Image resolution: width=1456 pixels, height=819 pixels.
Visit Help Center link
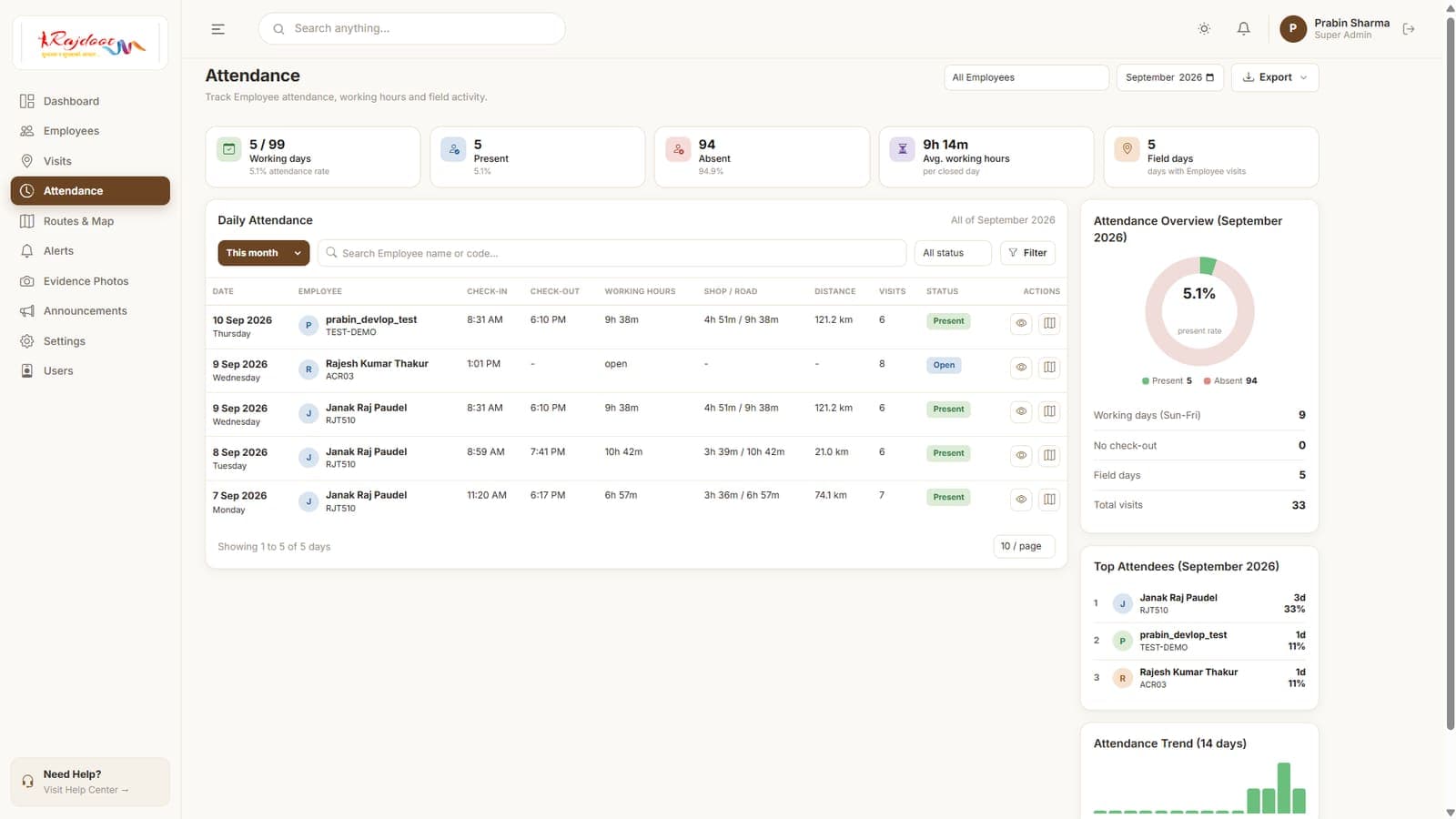[x=86, y=790]
